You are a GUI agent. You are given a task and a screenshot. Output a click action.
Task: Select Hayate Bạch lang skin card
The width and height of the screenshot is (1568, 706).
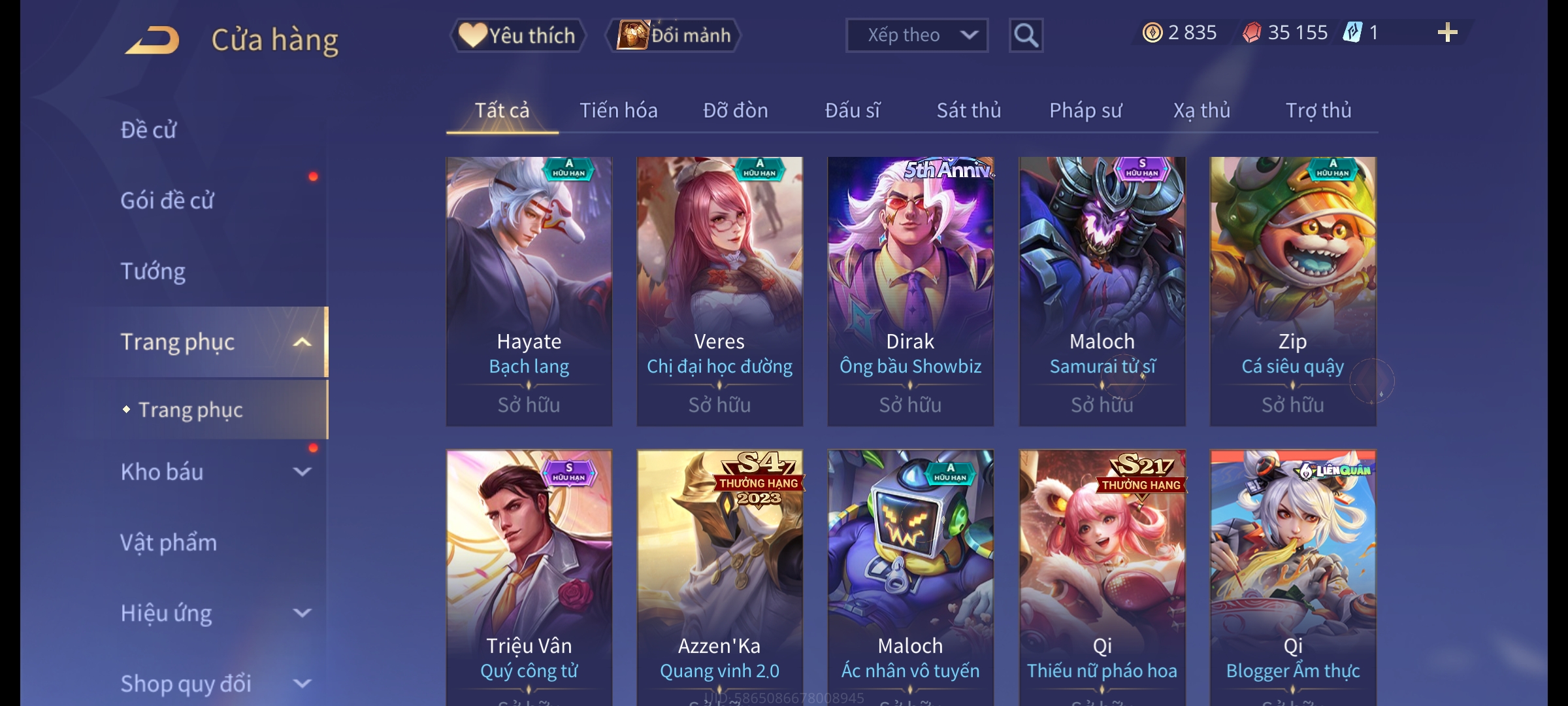pos(529,292)
